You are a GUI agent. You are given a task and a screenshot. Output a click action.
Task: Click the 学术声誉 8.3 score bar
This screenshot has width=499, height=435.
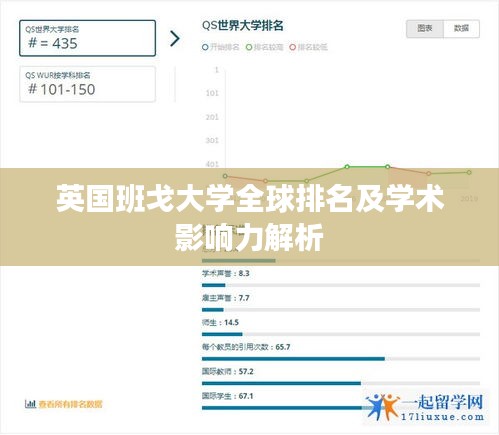[x=341, y=285]
